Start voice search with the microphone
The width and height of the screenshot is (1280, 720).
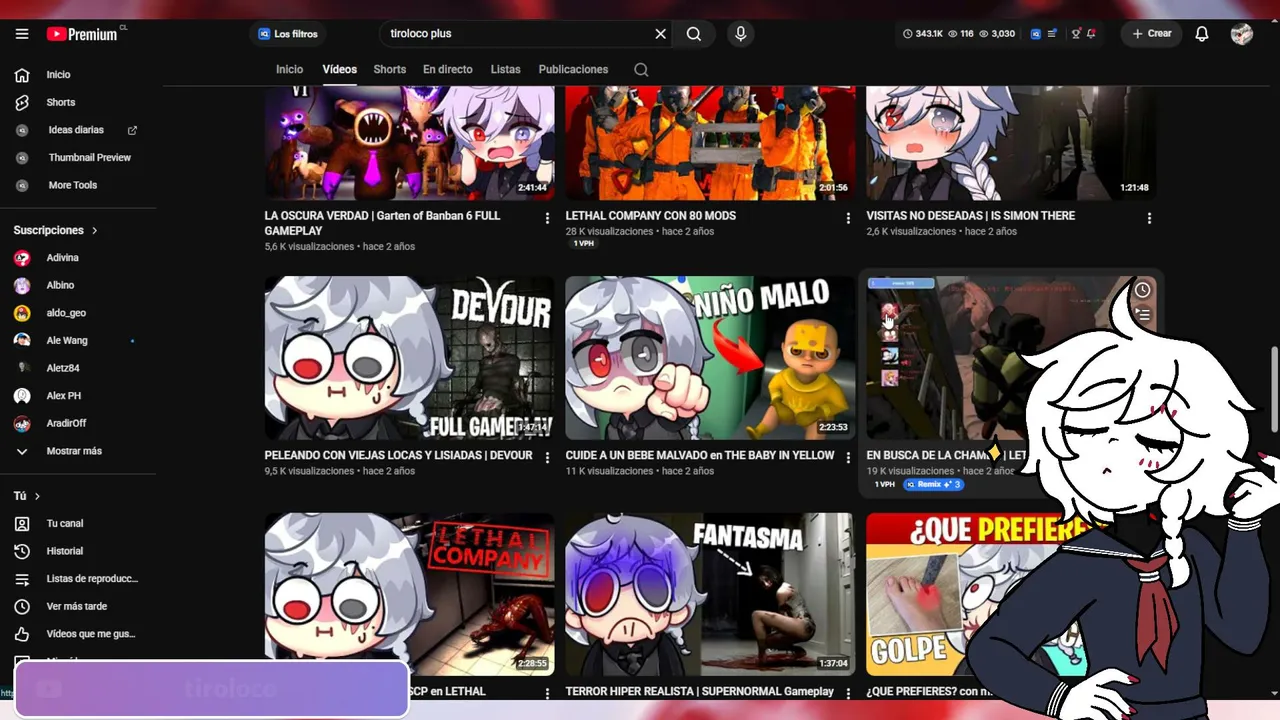click(740, 34)
